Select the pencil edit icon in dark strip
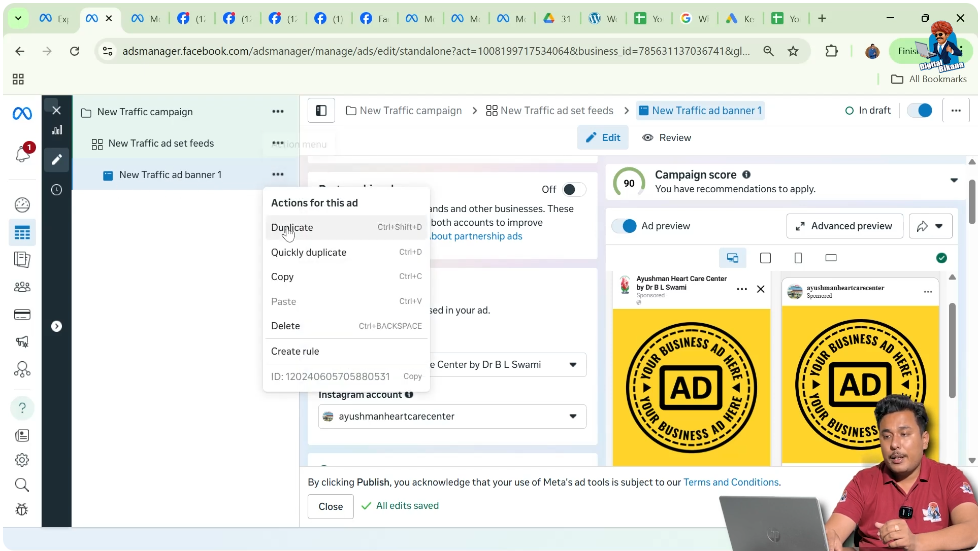 point(57,160)
